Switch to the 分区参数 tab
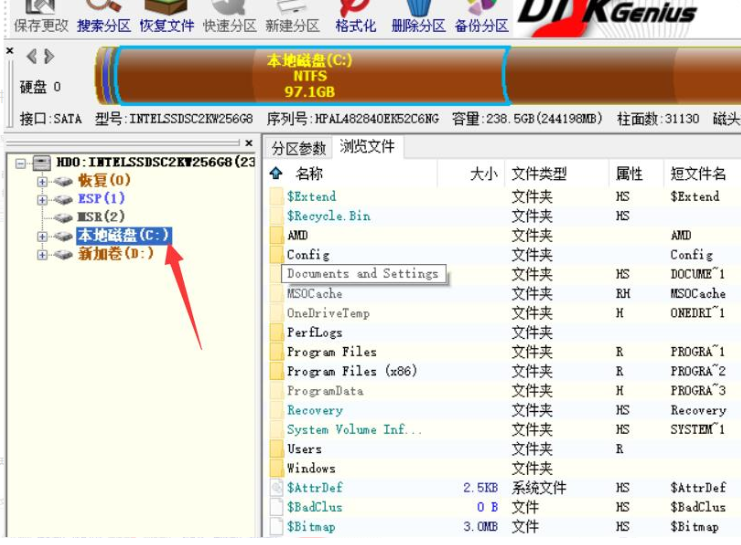741x545 pixels. click(299, 148)
